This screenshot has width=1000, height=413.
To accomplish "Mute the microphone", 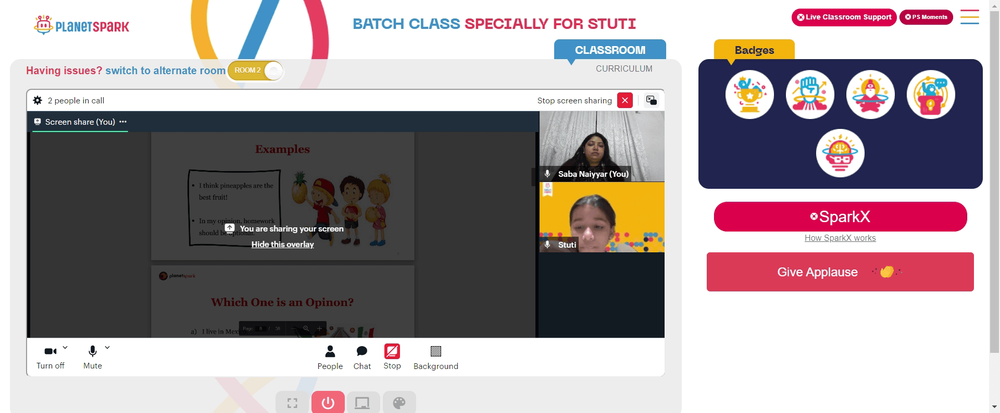I will 92,358.
